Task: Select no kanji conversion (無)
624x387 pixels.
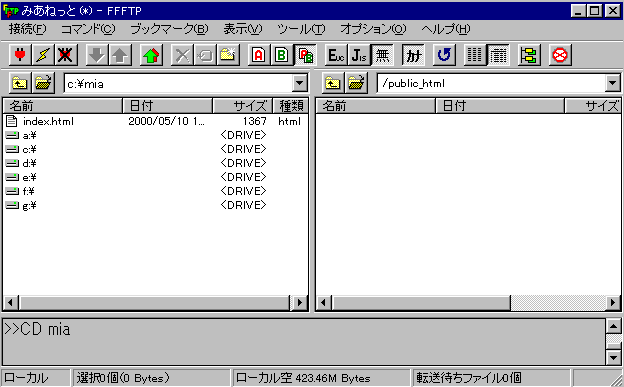Action: coord(382,55)
